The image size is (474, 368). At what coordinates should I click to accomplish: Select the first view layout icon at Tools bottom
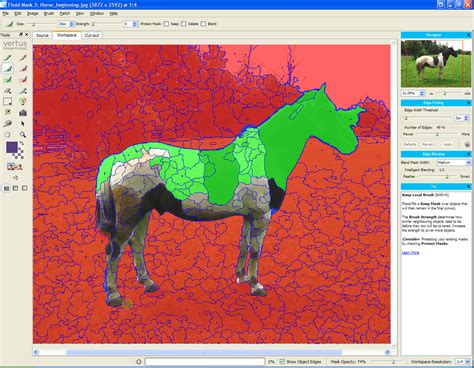coord(6,188)
